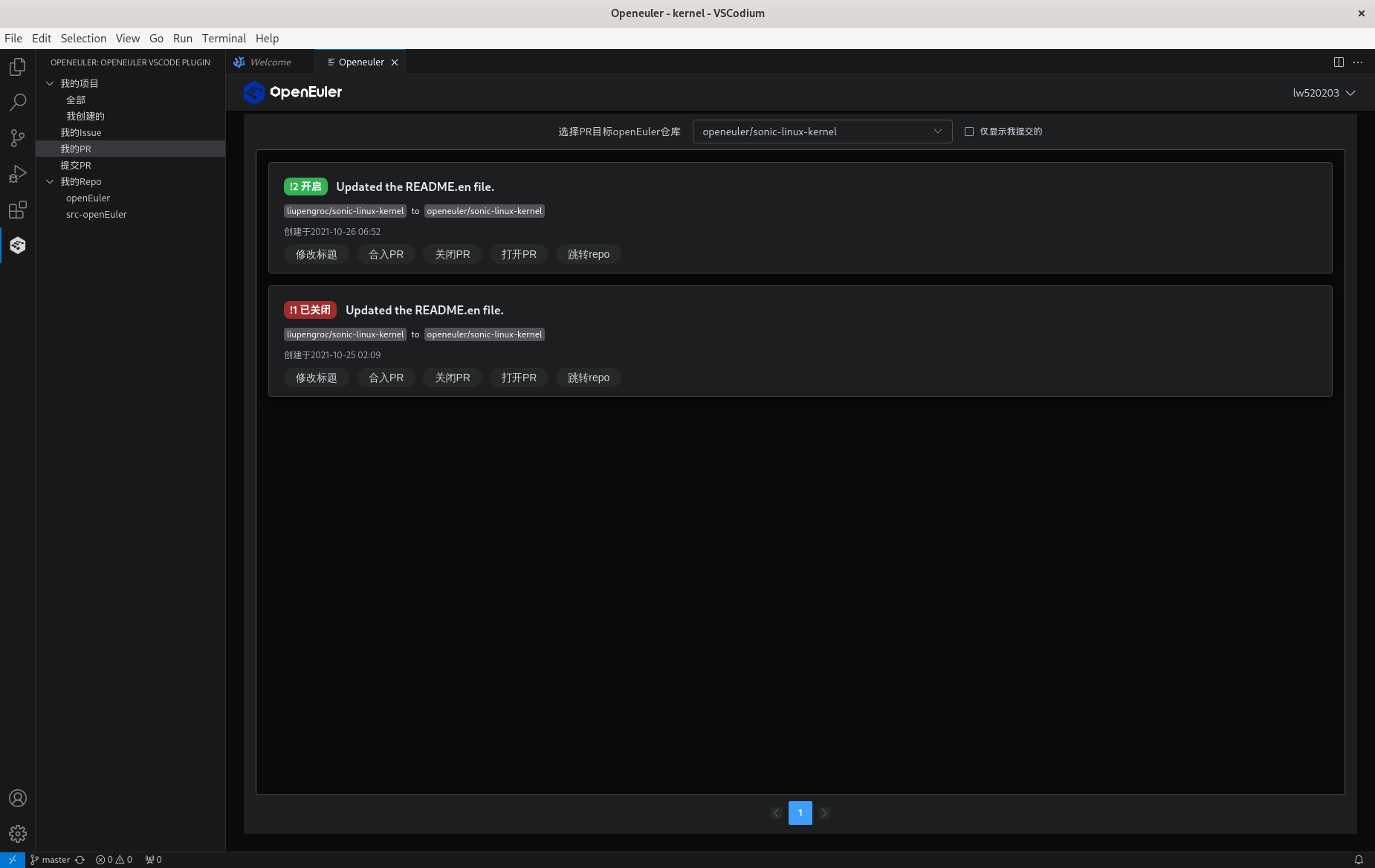Open the Accounts icon in activity bar
This screenshot has width=1375, height=868.
tap(18, 798)
